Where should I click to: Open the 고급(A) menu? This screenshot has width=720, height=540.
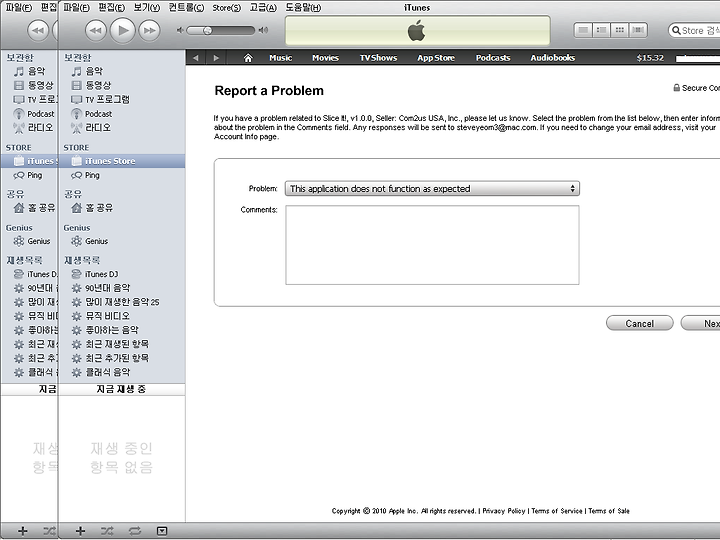(x=263, y=8)
